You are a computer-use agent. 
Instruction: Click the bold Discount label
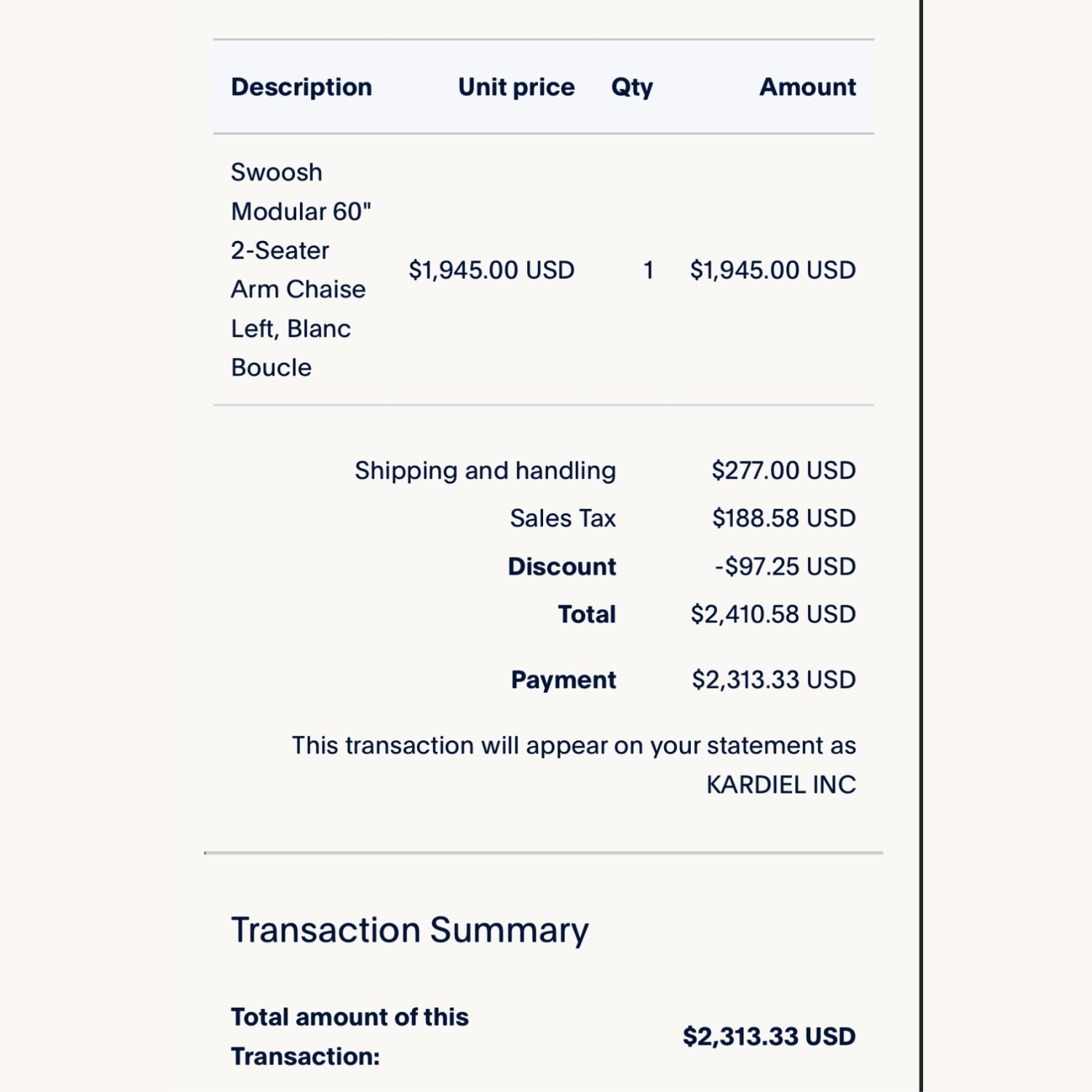pos(562,566)
